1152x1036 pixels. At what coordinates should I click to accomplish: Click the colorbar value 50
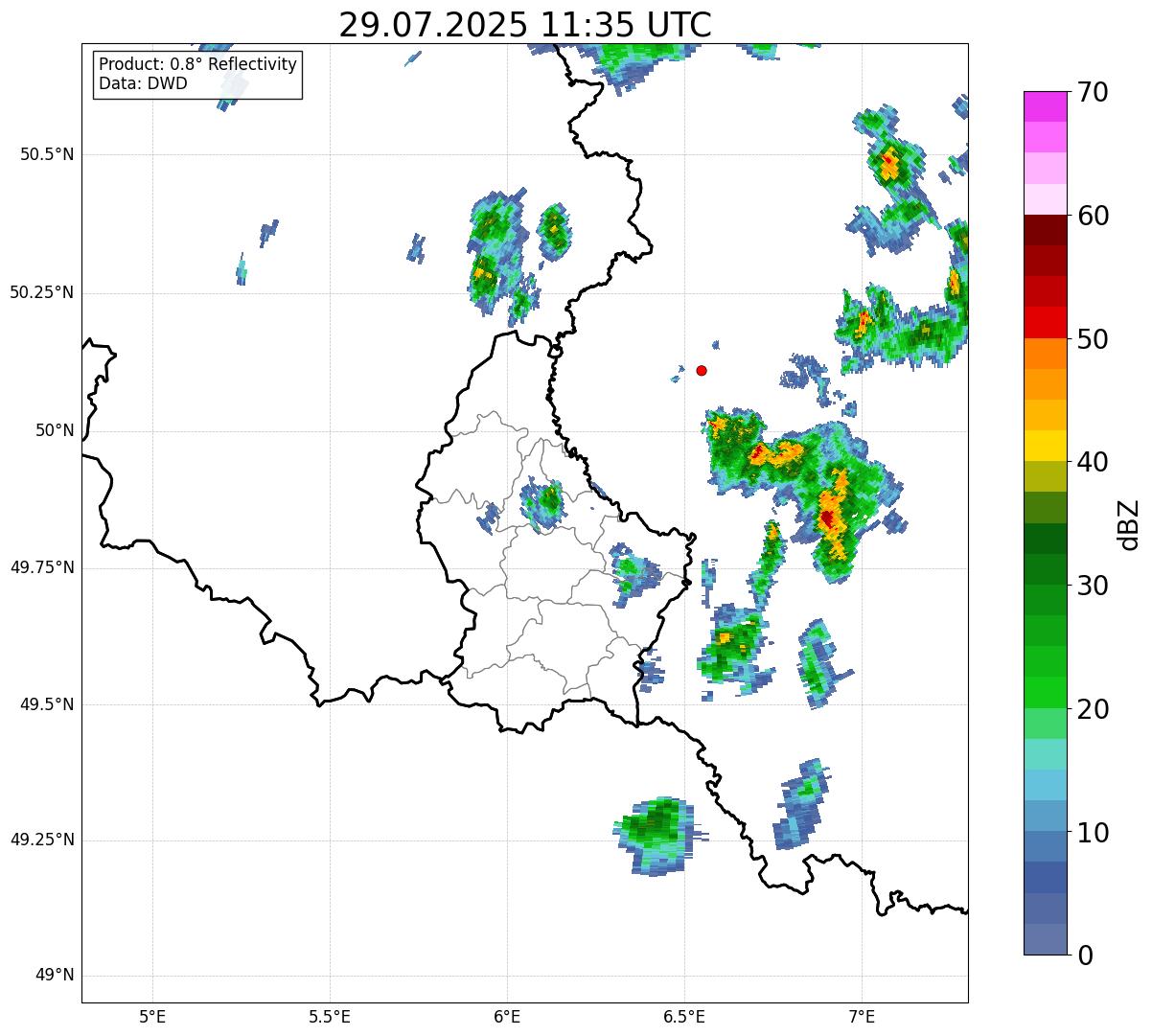click(1093, 339)
